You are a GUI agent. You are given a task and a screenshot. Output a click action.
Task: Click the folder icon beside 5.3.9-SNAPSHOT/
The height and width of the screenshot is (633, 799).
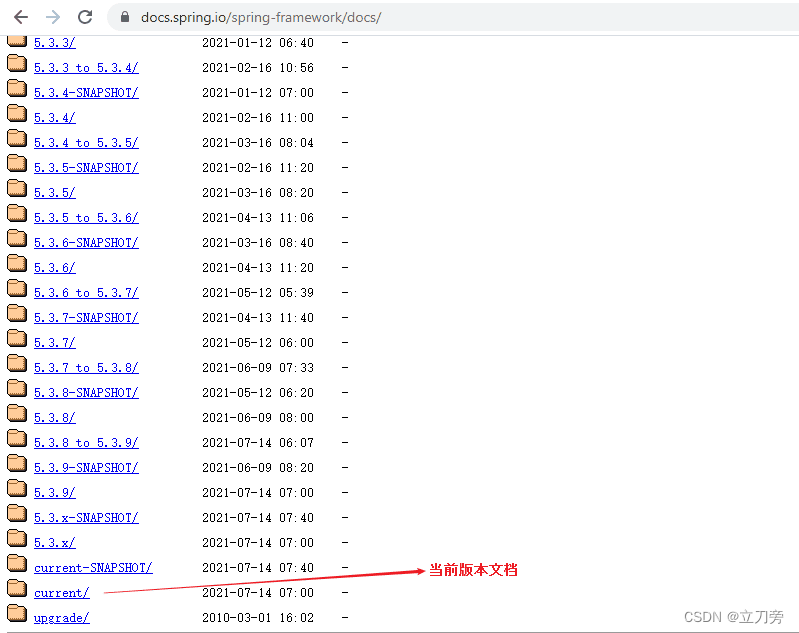pos(17,463)
